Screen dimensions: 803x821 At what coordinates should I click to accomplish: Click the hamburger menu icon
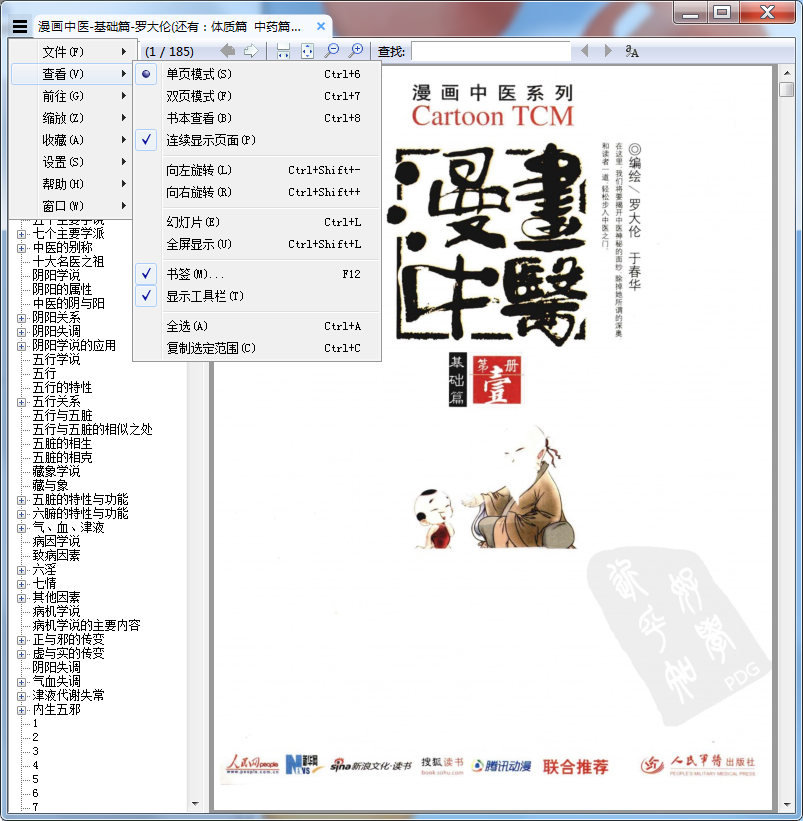click(20, 28)
